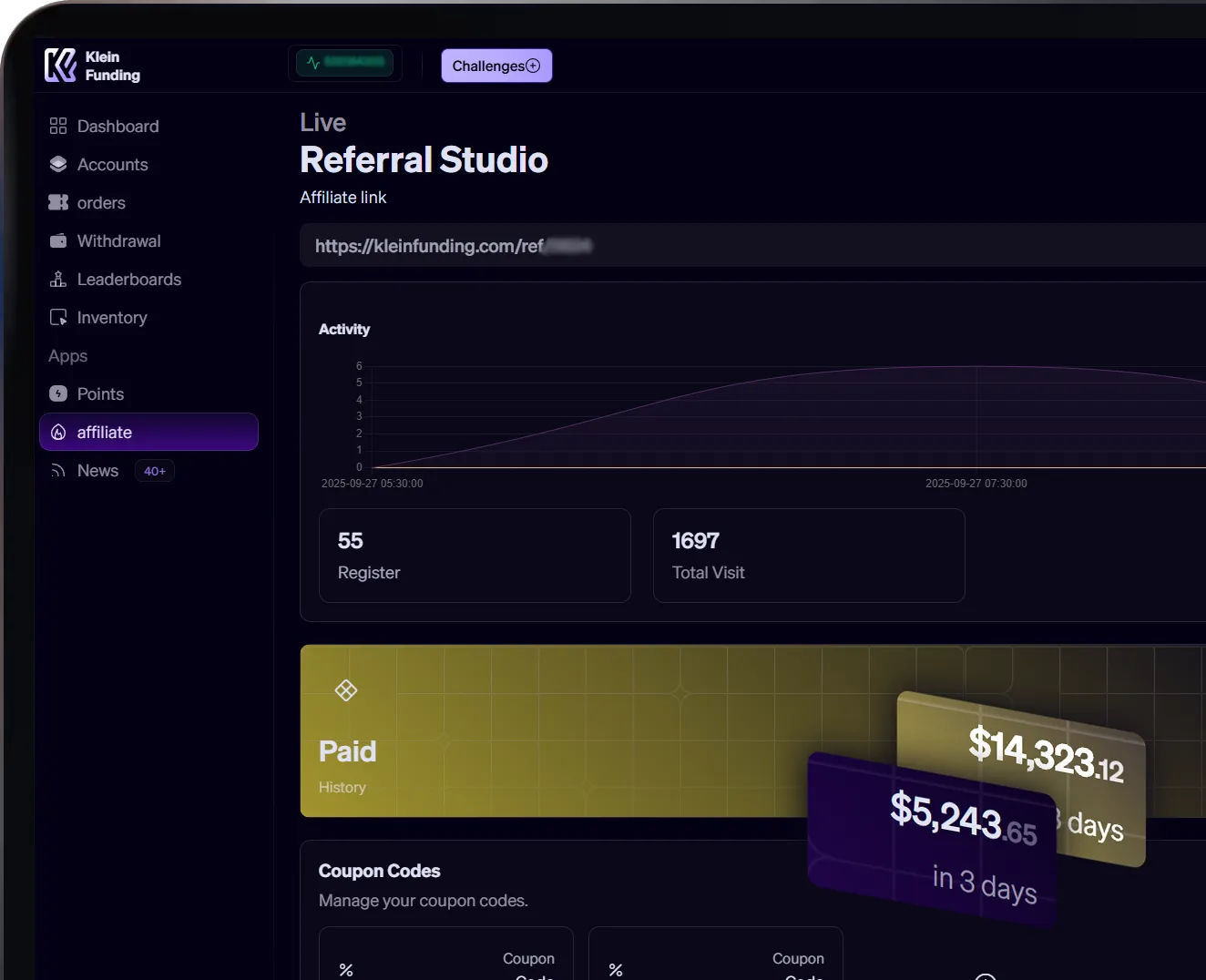
Task: Switch to the affiliate section
Action: click(104, 432)
